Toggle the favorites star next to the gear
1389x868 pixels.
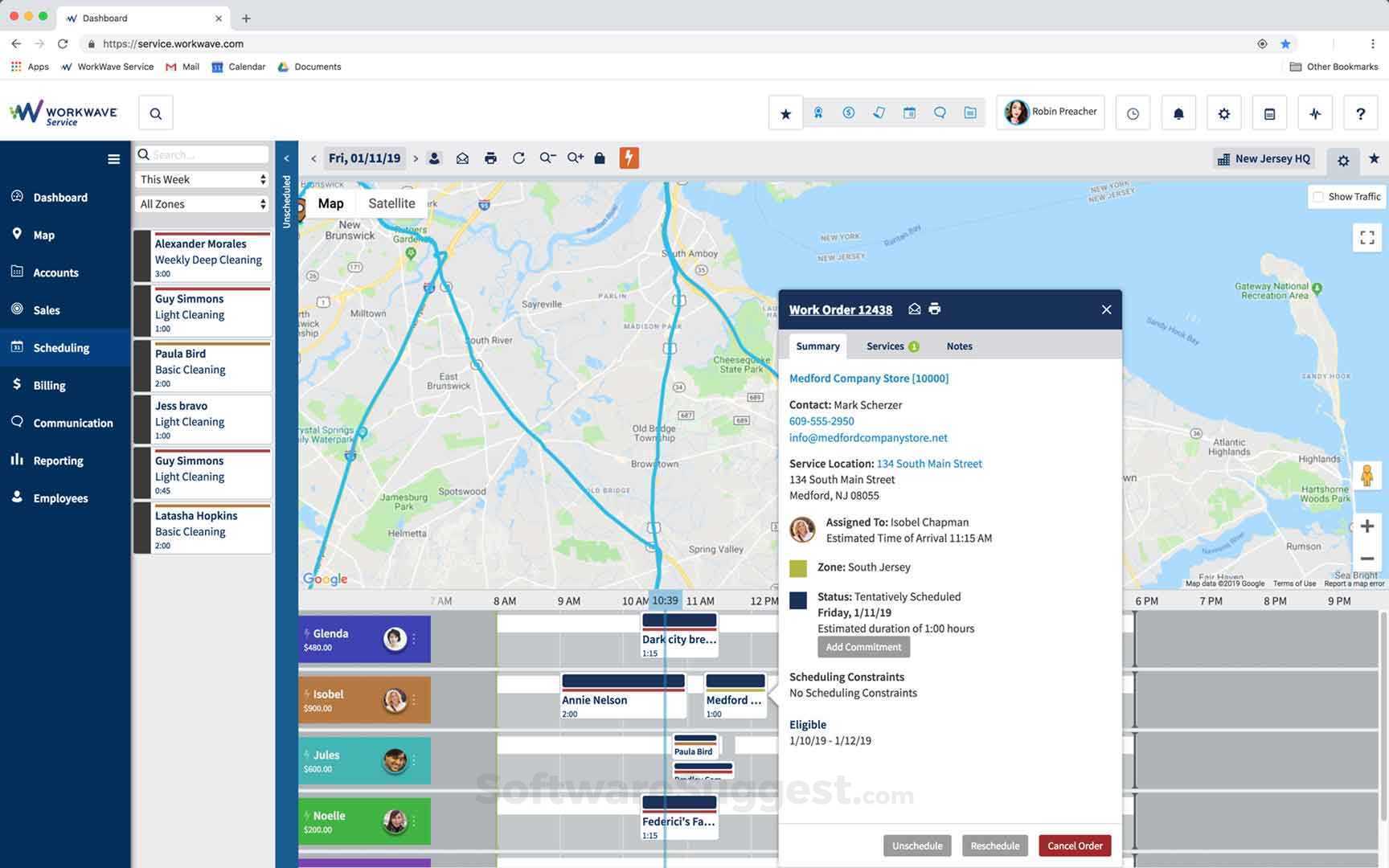1374,161
